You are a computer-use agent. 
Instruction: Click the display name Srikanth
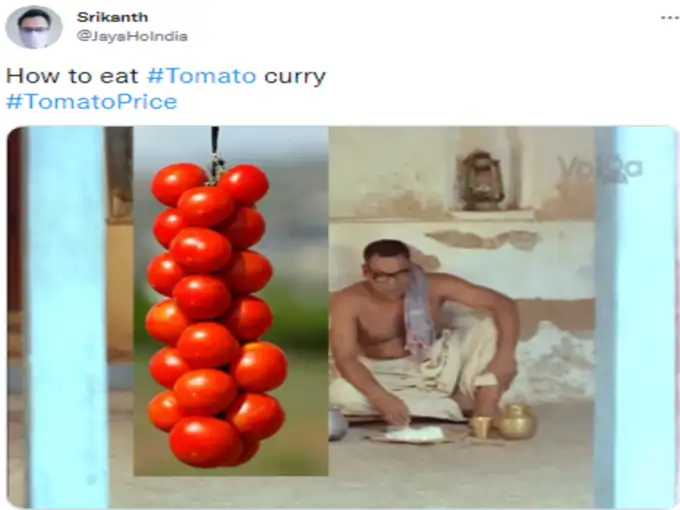(112, 17)
